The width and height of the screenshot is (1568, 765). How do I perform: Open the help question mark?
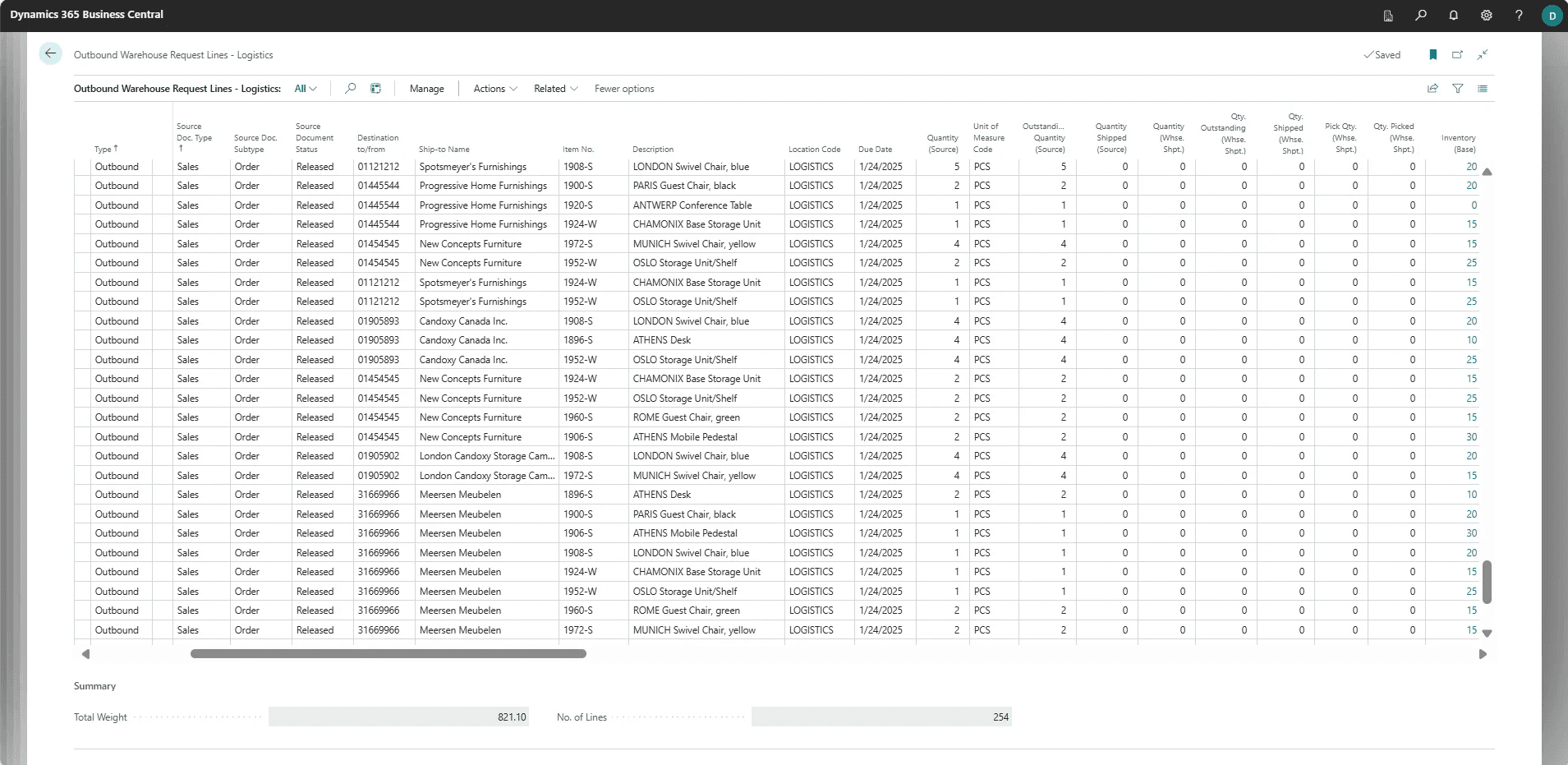(x=1519, y=16)
